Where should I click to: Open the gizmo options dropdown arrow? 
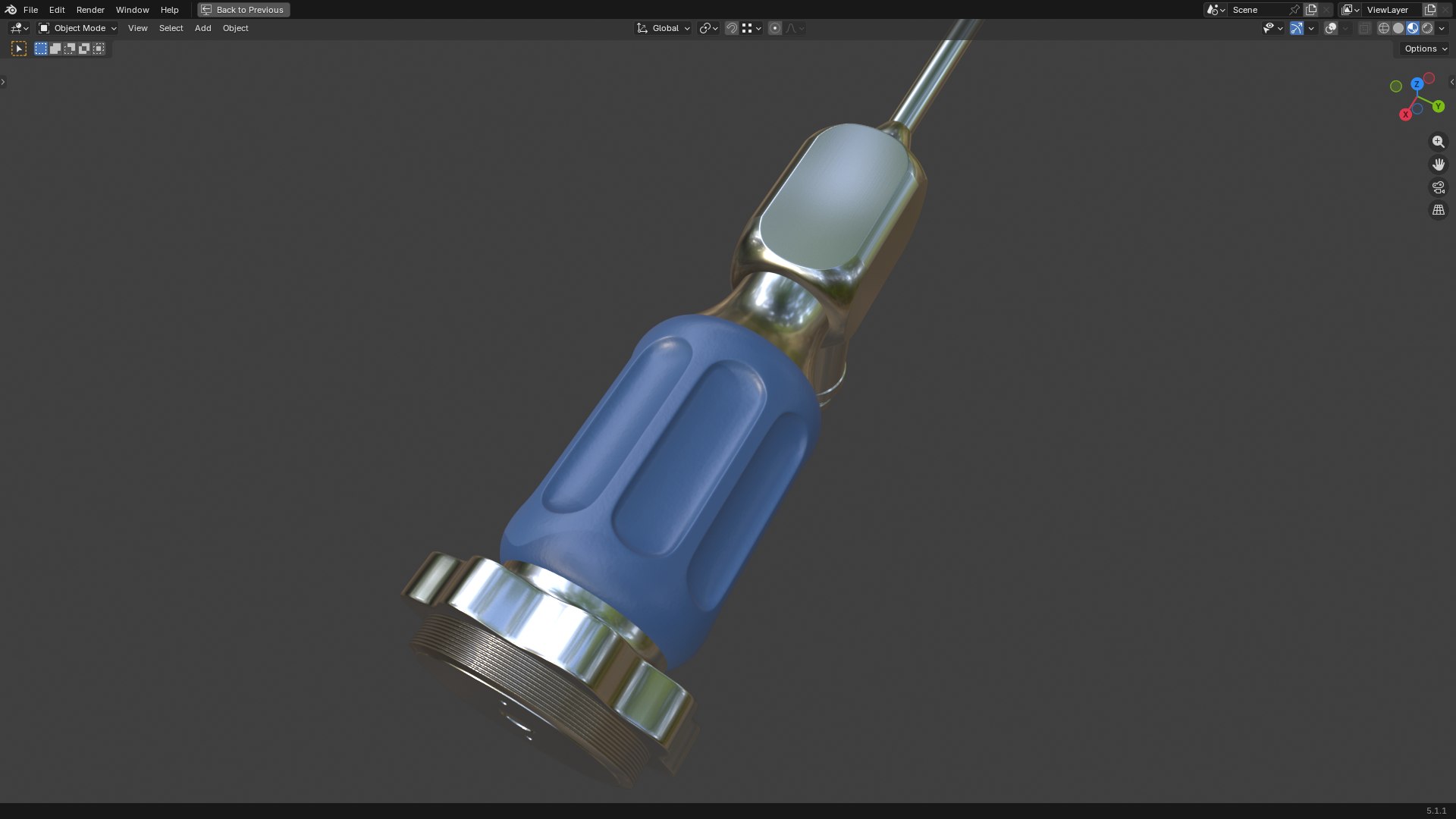click(1311, 28)
